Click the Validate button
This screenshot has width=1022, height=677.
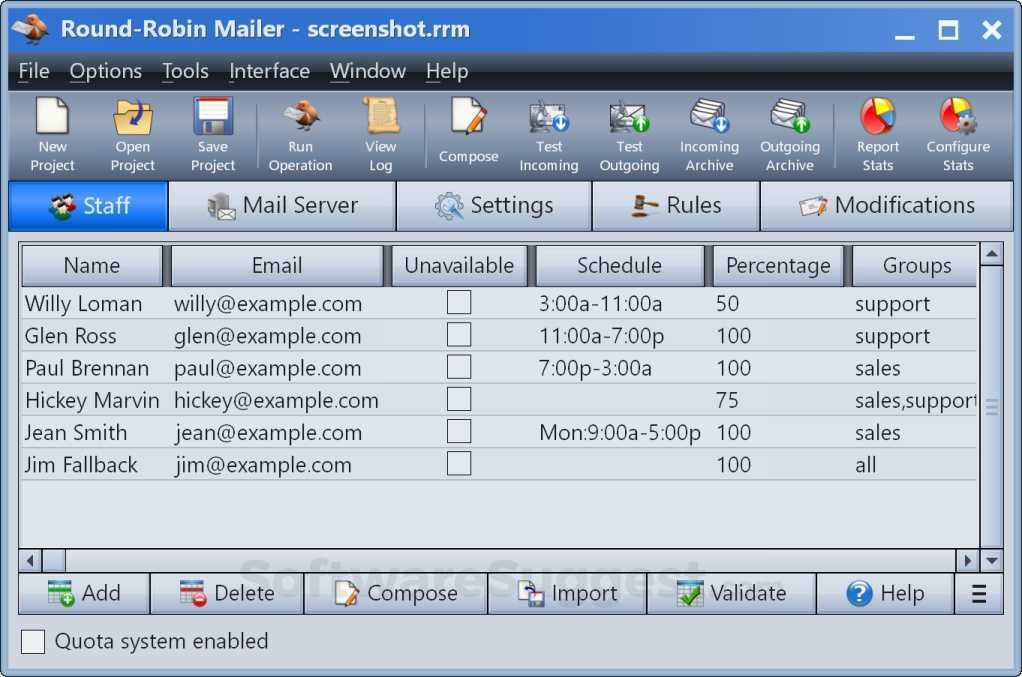731,594
